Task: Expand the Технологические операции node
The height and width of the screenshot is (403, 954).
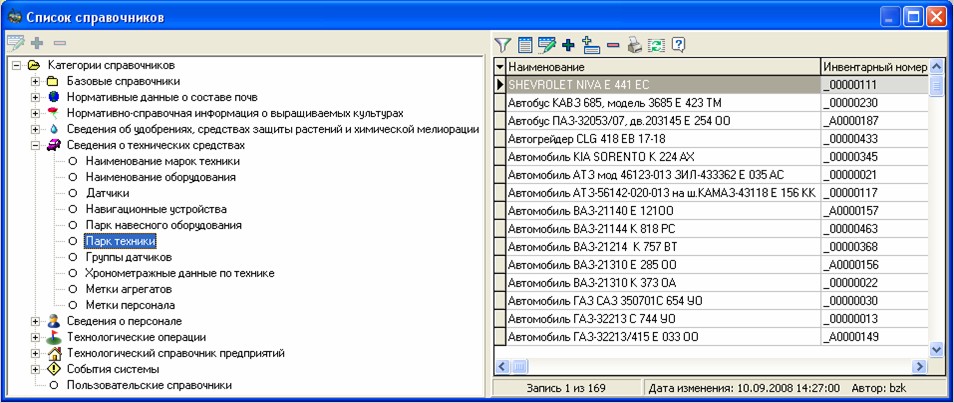Action: [35, 337]
